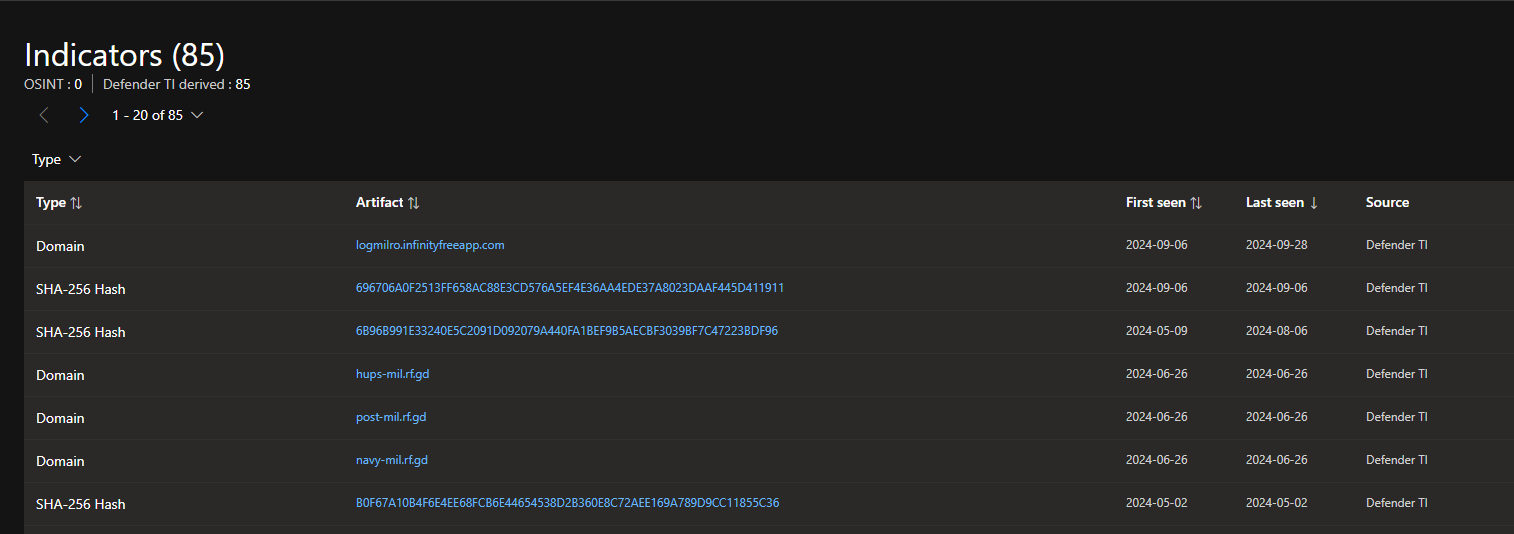
Task: Click the Last seen column header label
Action: 1275,203
